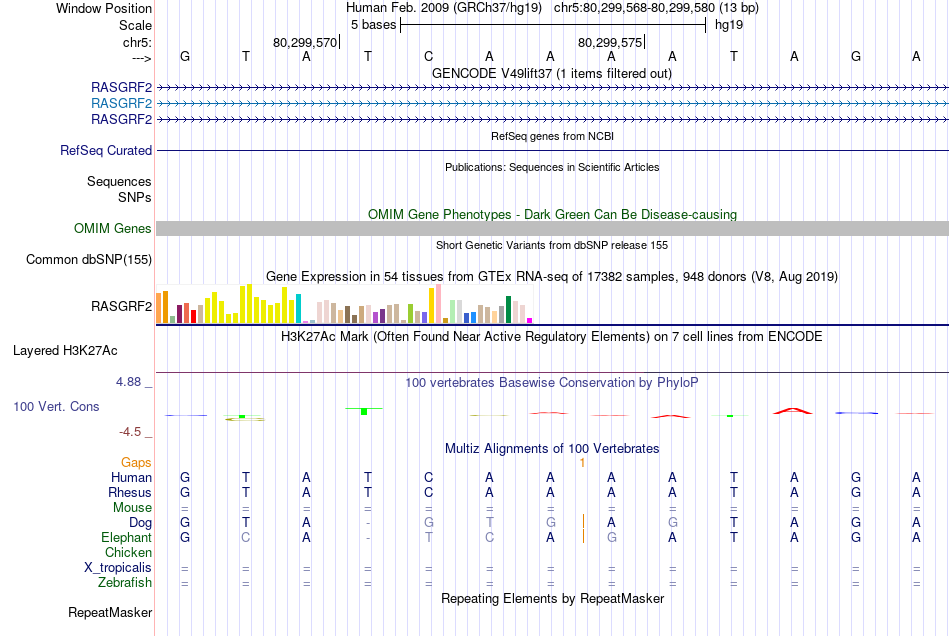Click the SNPs track label
950x636 pixels.
pyautogui.click(x=135, y=197)
